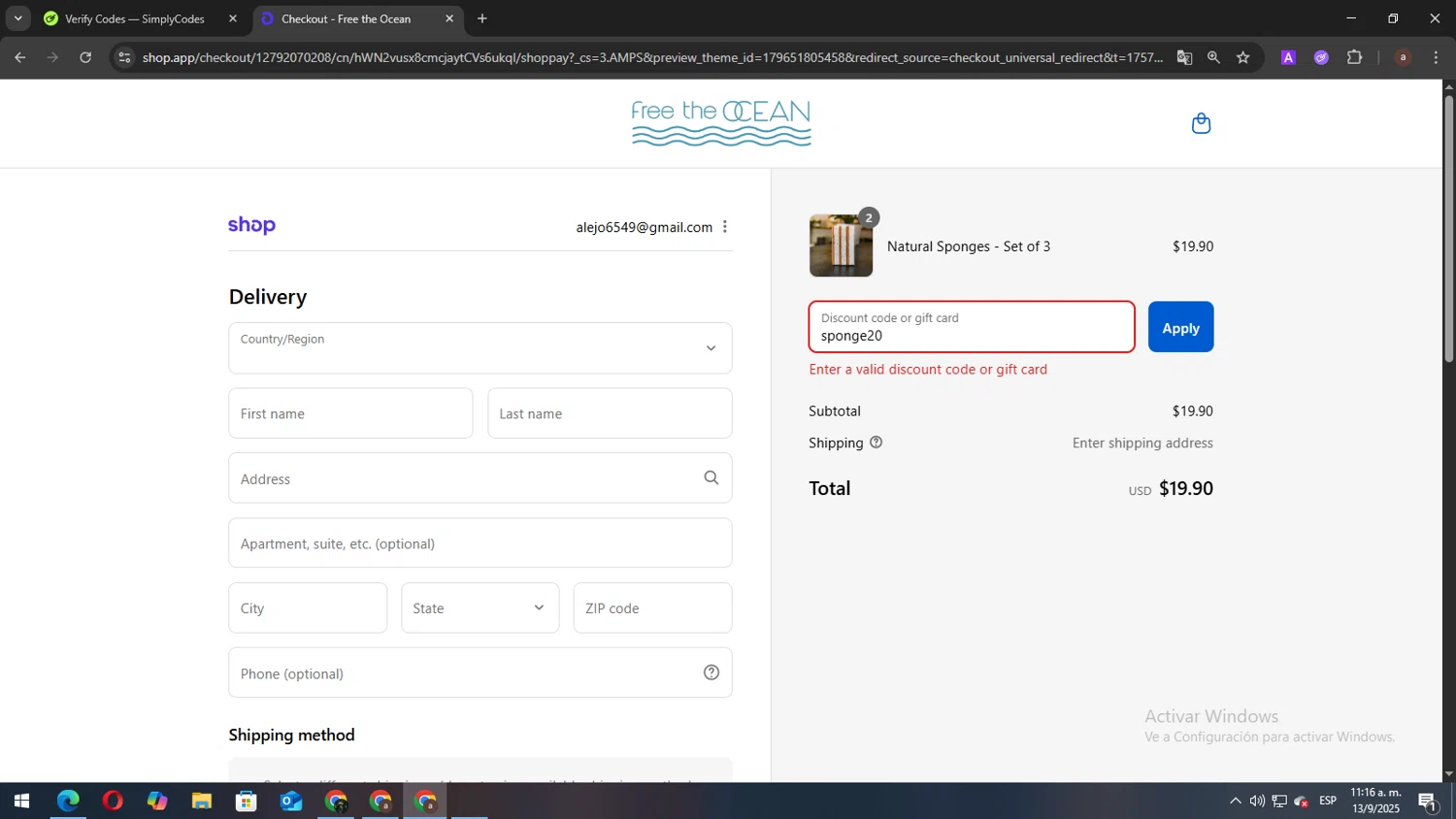Click the Free the Ocean logo
1456x819 pixels.
pos(721,123)
